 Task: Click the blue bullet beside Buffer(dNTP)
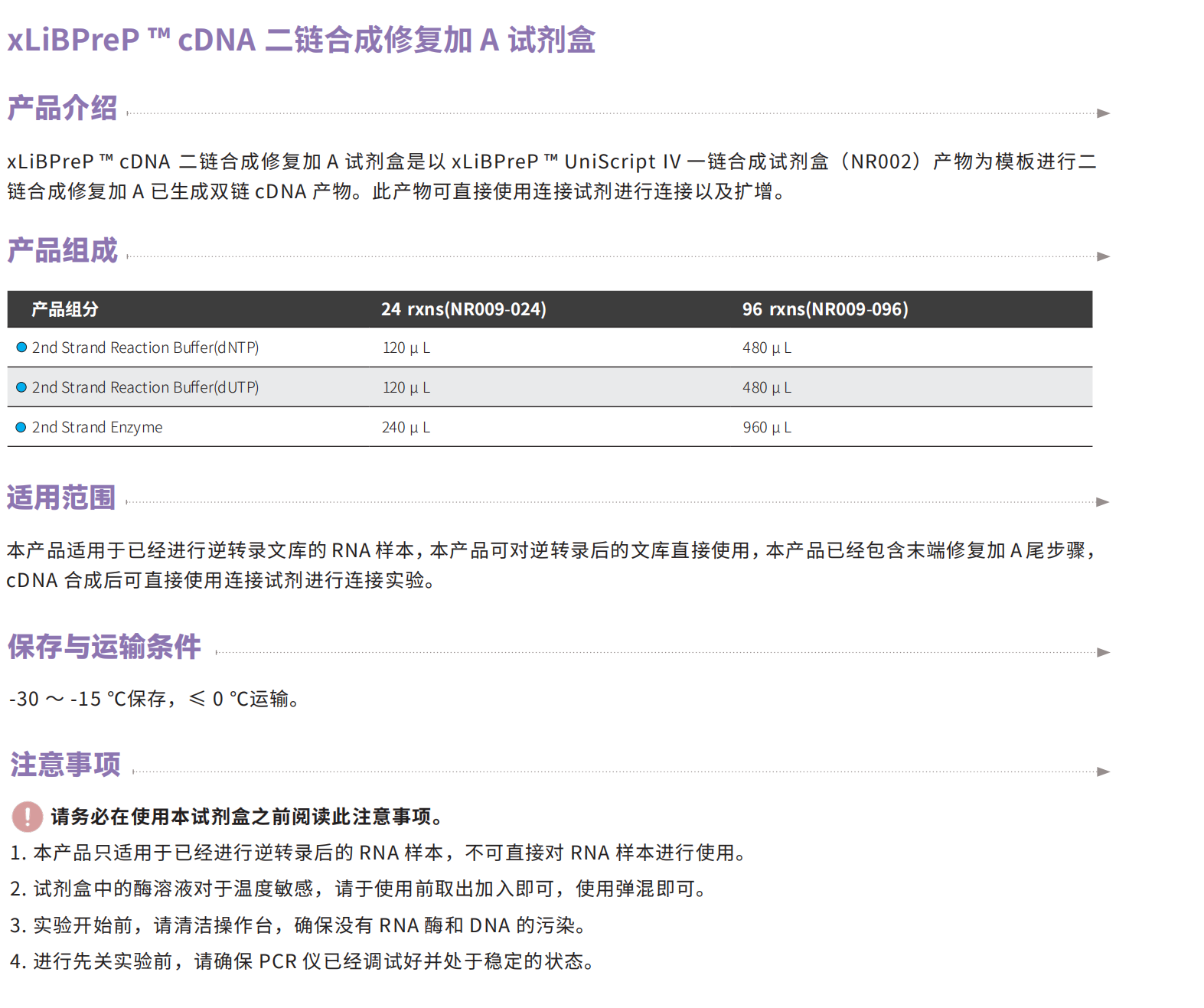click(x=21, y=347)
